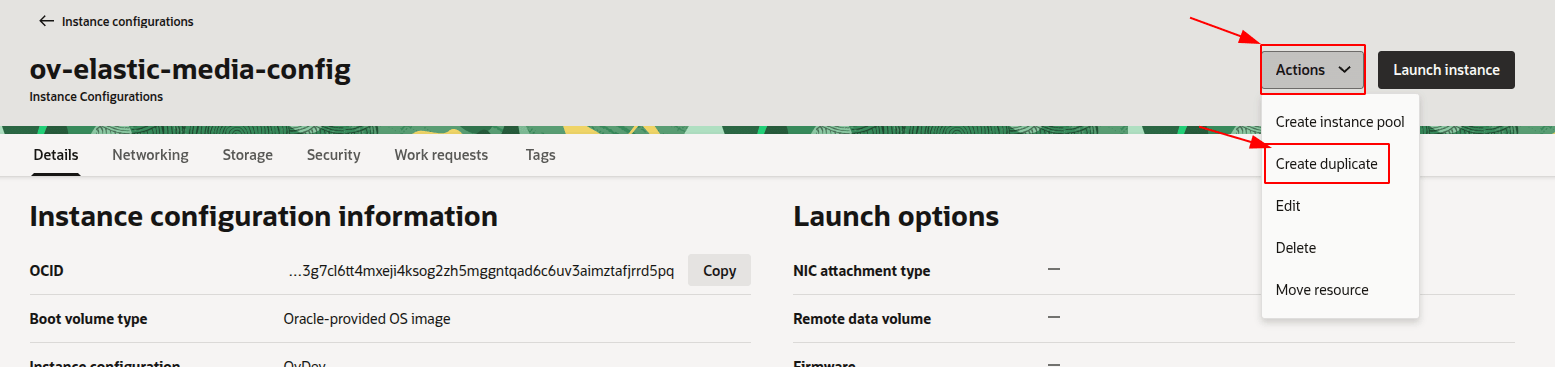This screenshot has width=1555, height=367.
Task: Click the Launch instance button
Action: point(1446,70)
